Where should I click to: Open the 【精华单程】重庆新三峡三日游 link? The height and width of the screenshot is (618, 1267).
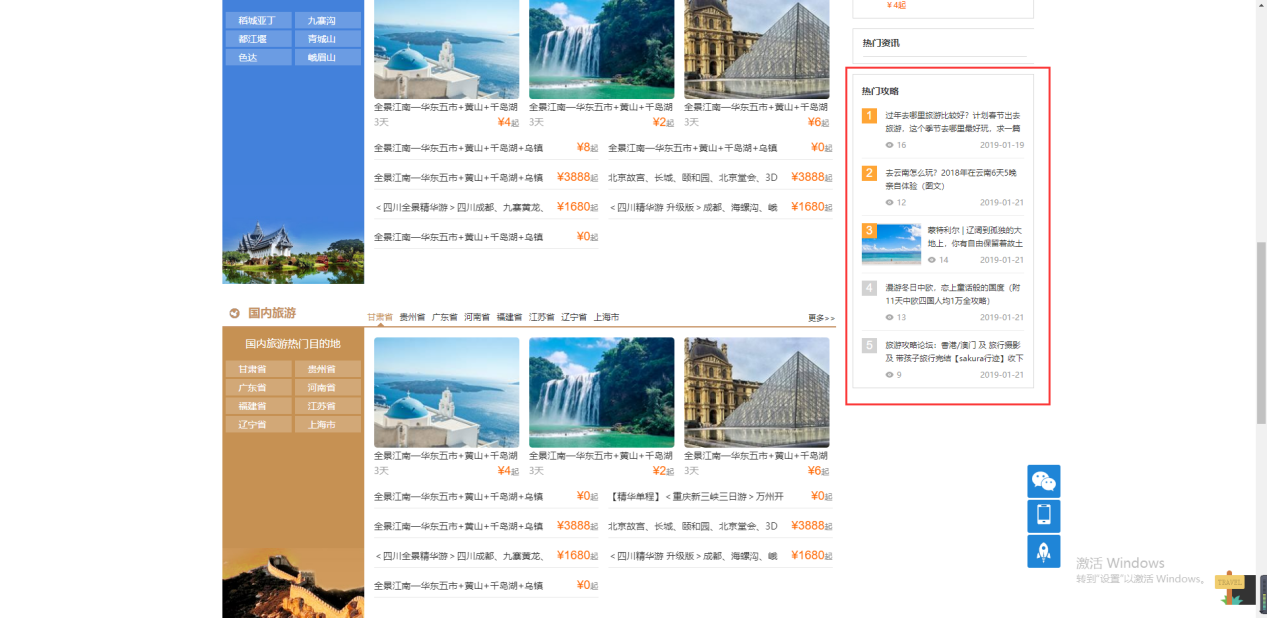tap(696, 496)
